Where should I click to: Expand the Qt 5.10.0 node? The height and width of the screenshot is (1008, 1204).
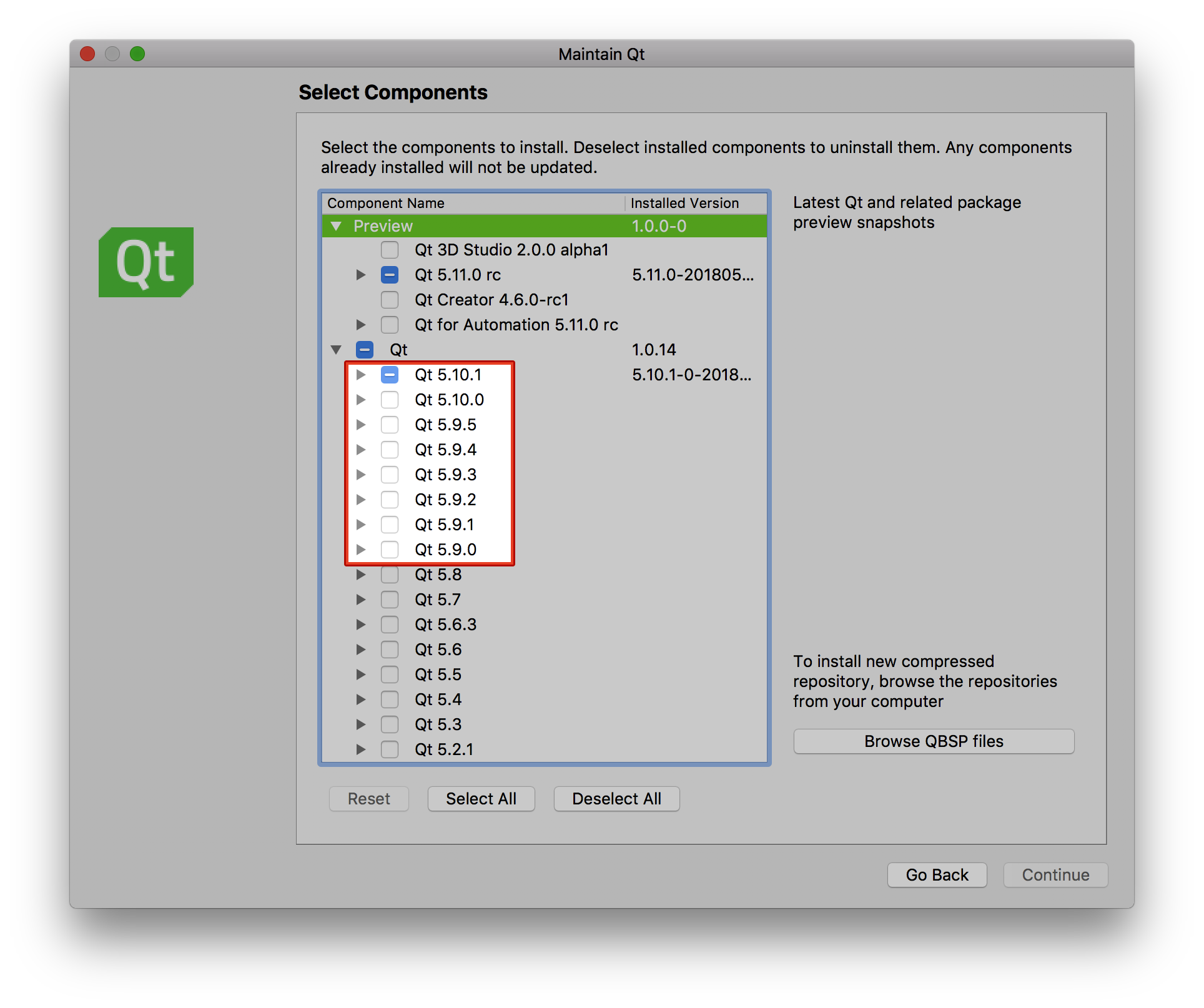tap(361, 400)
